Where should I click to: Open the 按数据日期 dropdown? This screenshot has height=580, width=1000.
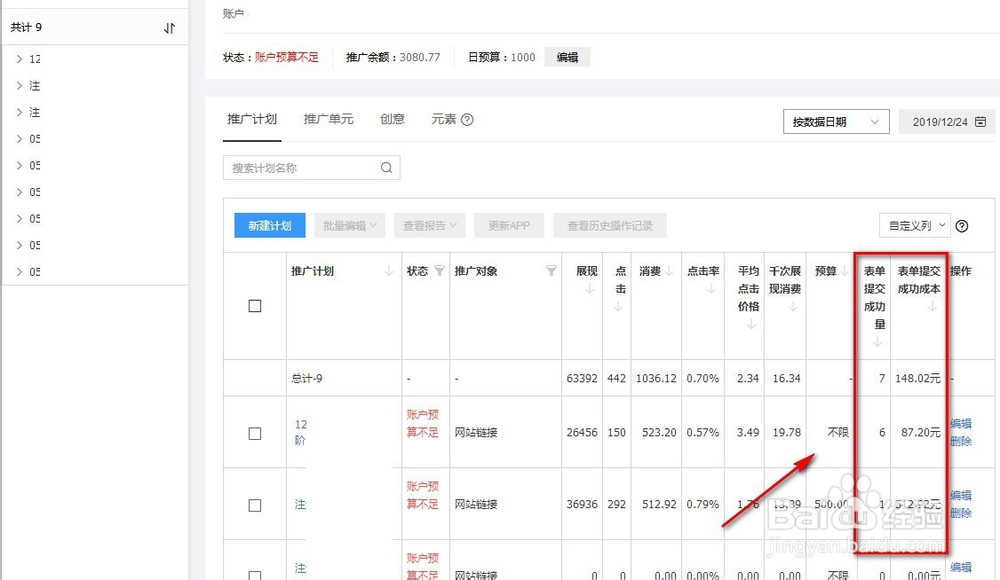point(836,122)
